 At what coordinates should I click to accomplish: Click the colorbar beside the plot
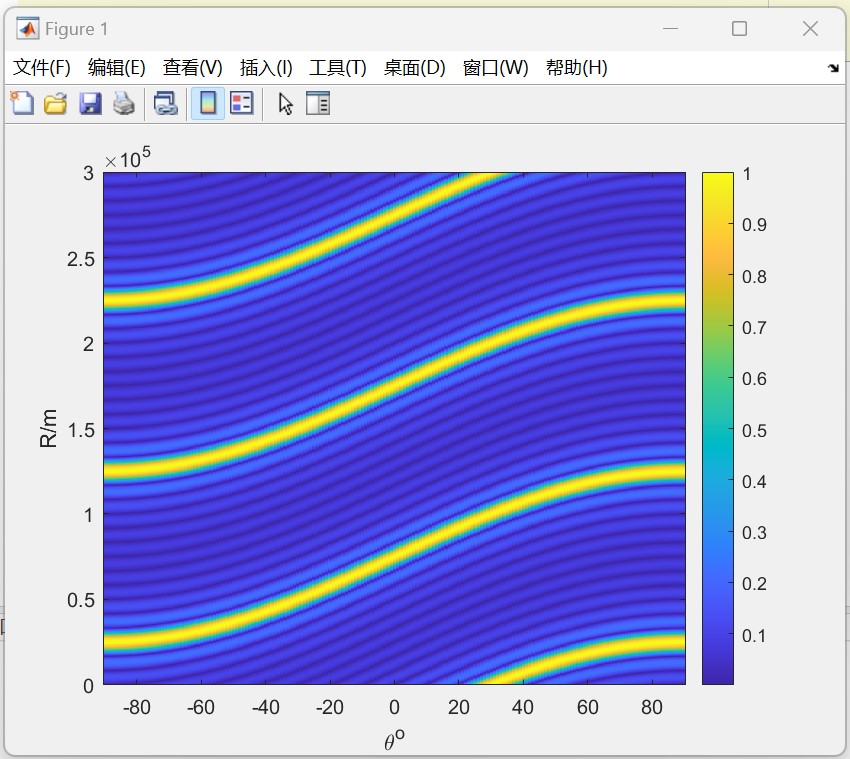click(x=718, y=428)
